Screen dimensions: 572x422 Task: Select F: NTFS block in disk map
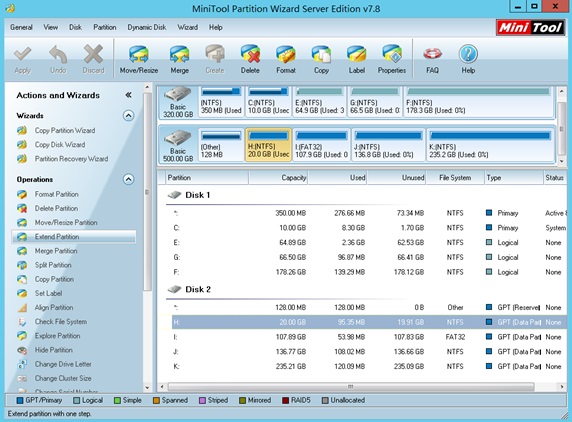tap(479, 102)
